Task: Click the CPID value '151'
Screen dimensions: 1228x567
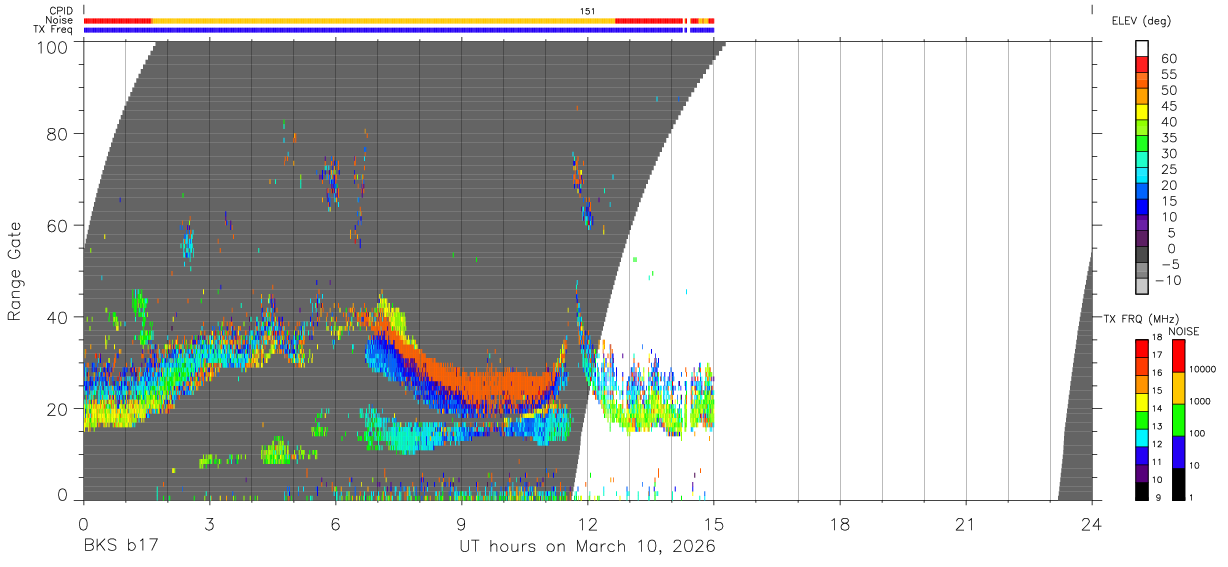Action: pyautogui.click(x=588, y=11)
